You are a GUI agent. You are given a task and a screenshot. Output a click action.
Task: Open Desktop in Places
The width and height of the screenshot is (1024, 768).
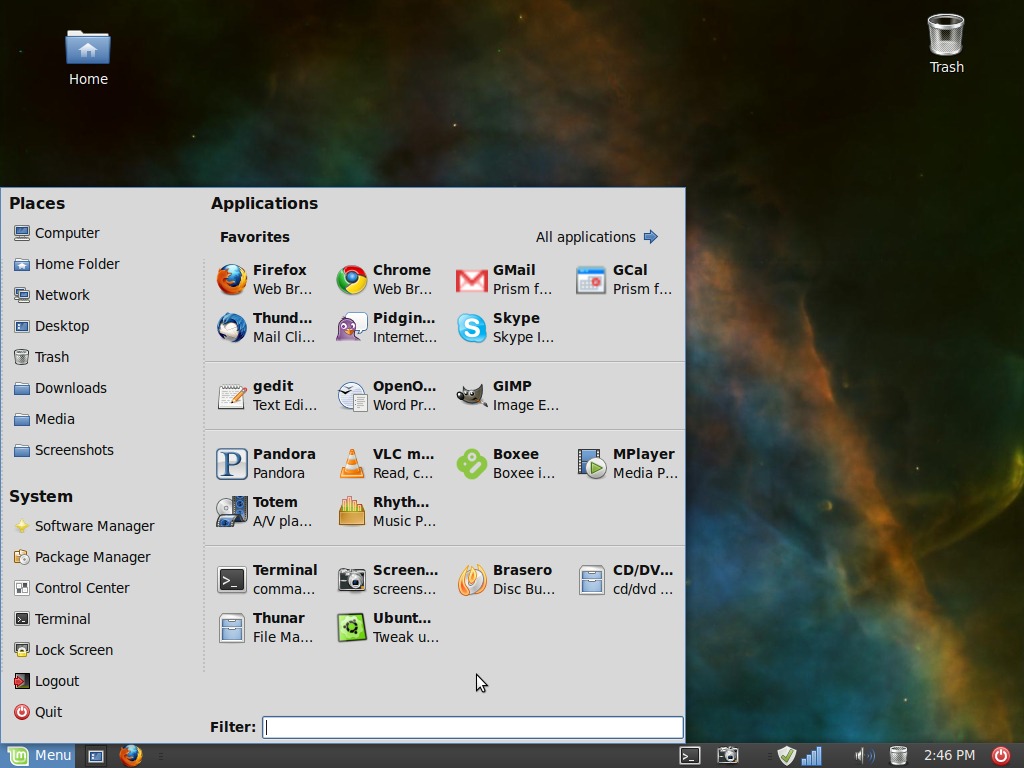click(x=52, y=326)
